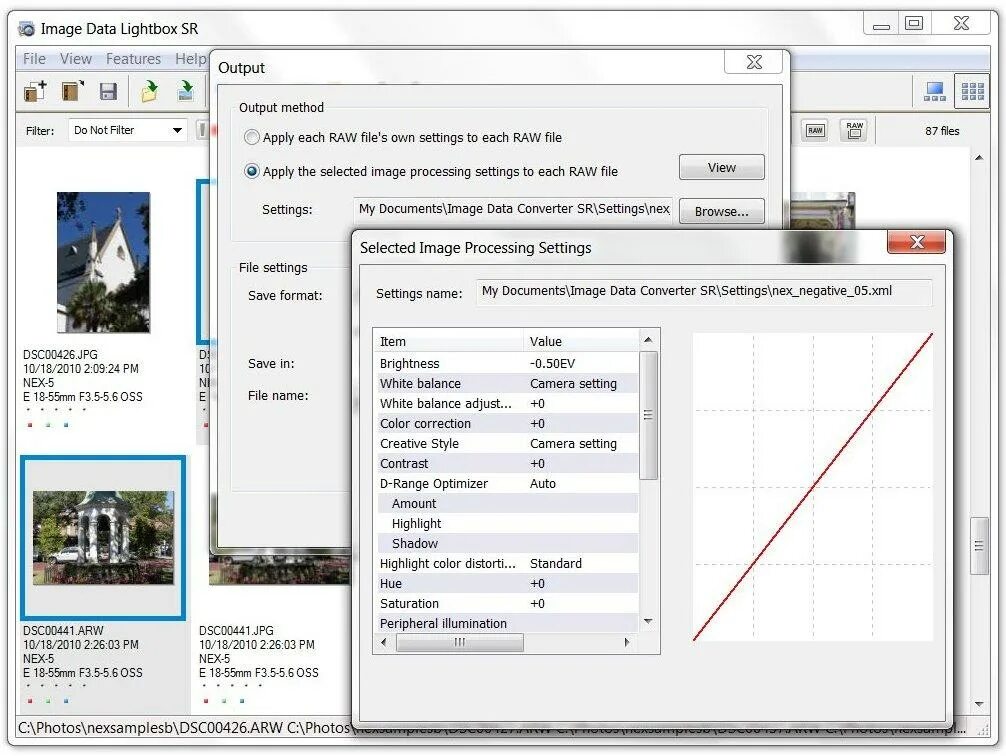Maximize the Image Data Lightbox SR window
Screen dimensions: 1006x756
[914, 24]
